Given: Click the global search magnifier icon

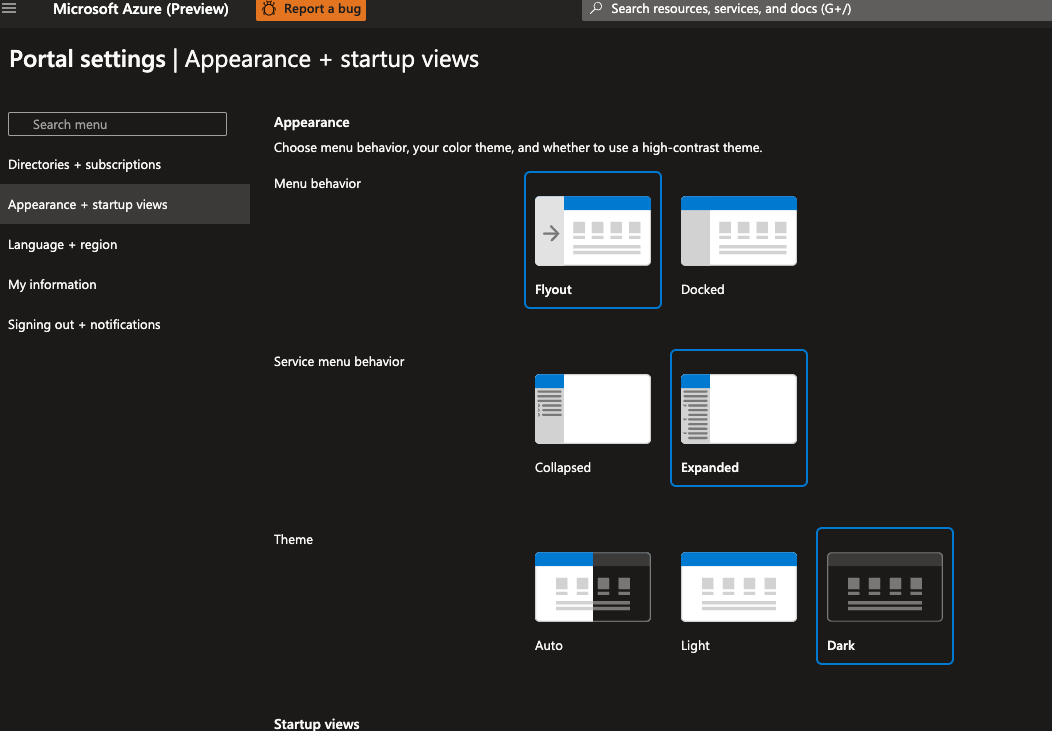Looking at the screenshot, I should click(596, 9).
